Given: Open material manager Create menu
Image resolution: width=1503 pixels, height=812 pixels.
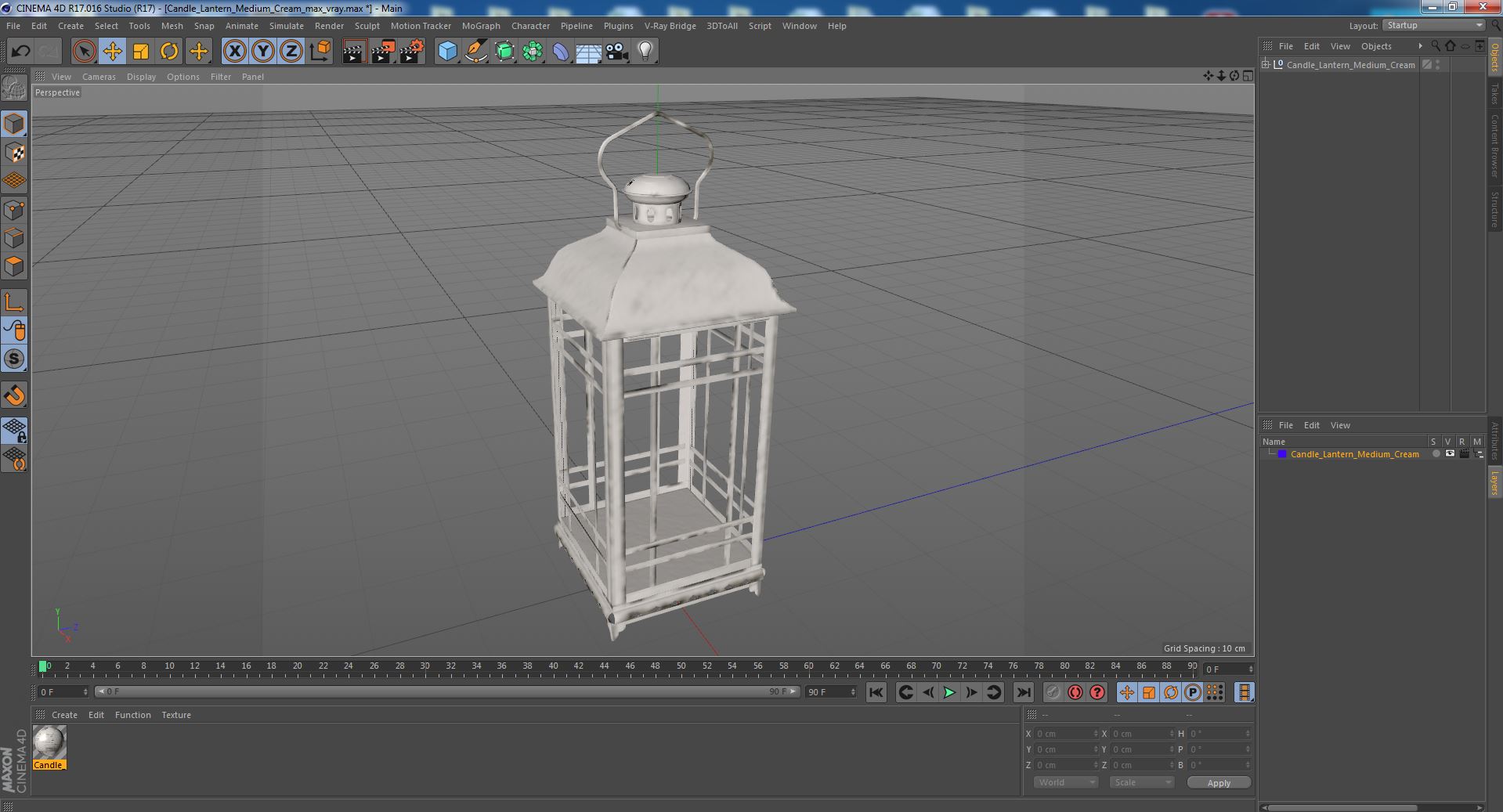Looking at the screenshot, I should (64, 715).
